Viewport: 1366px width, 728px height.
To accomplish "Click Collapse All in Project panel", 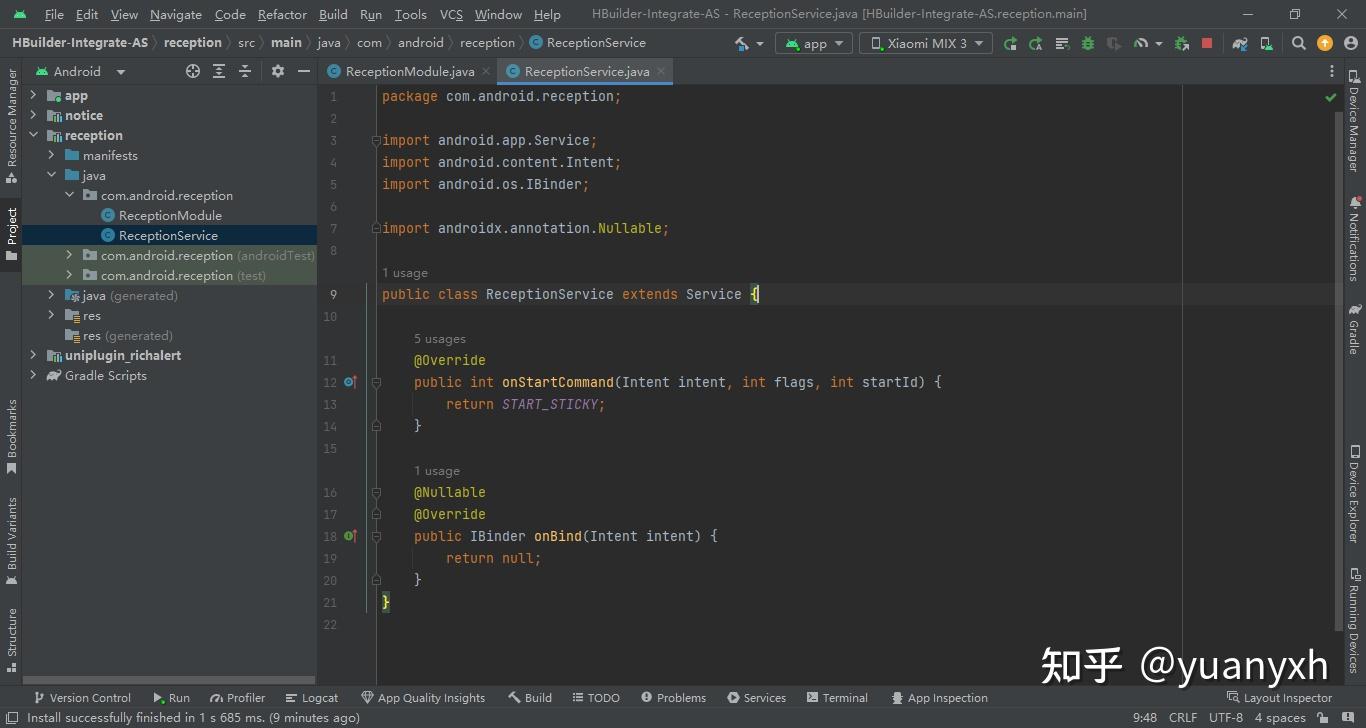I will click(245, 71).
